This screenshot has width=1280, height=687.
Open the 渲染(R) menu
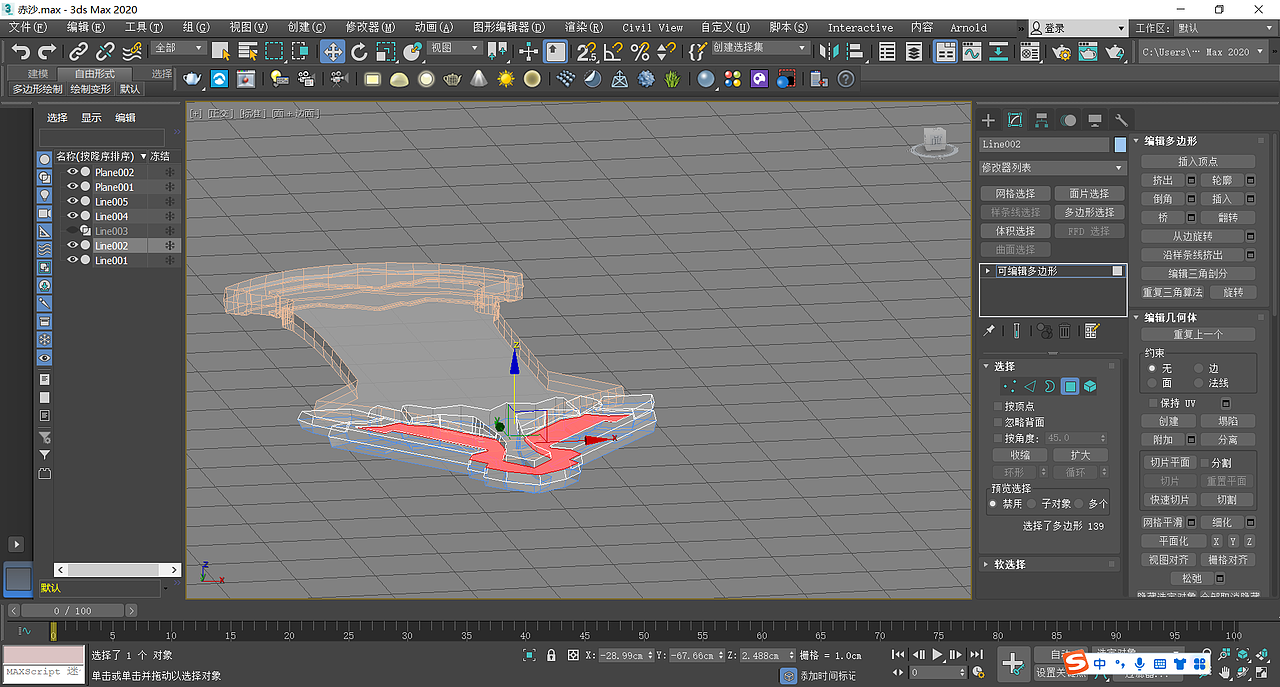tap(583, 27)
